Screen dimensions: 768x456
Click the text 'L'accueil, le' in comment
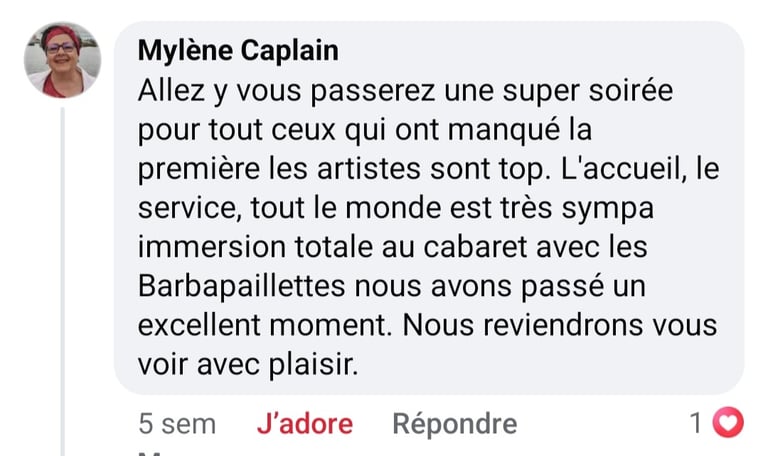640,169
